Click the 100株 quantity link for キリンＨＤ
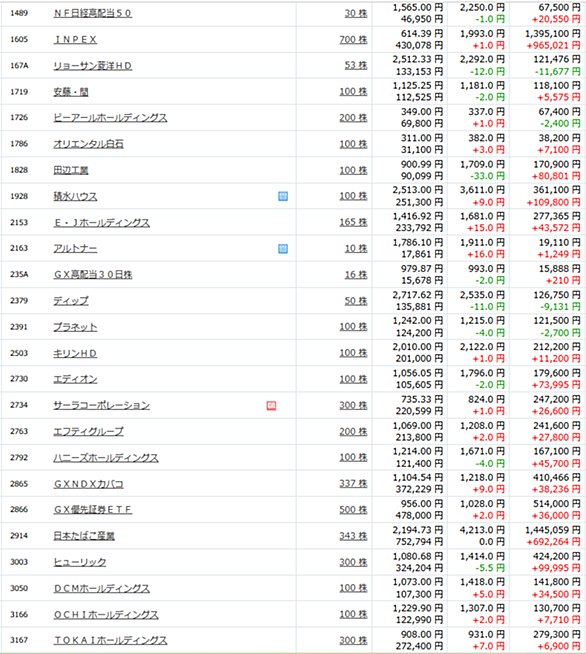This screenshot has height=654, width=586. tap(353, 353)
